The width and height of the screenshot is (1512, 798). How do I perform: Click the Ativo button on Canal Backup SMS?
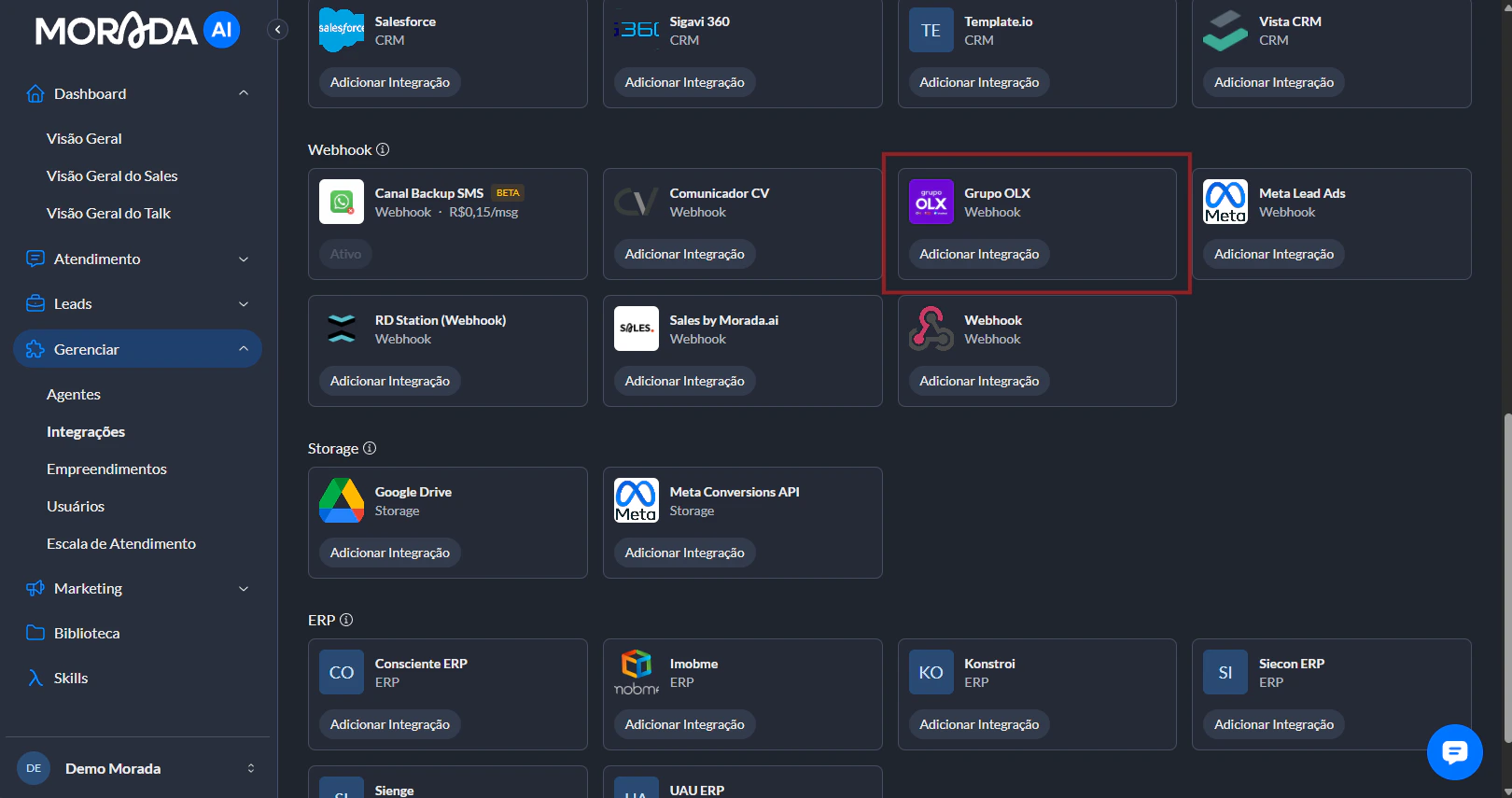point(345,254)
